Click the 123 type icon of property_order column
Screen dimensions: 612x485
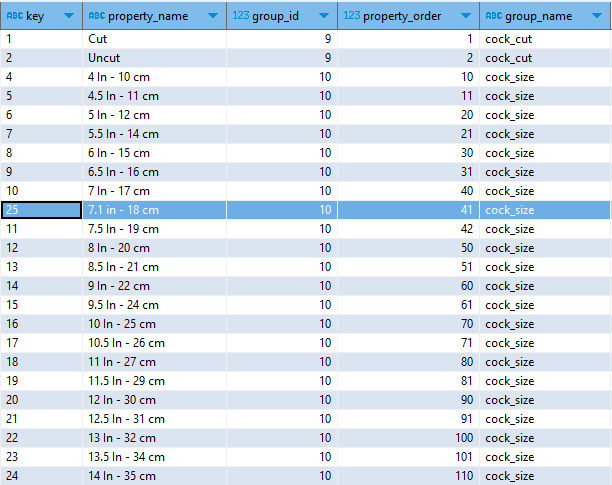[352, 16]
